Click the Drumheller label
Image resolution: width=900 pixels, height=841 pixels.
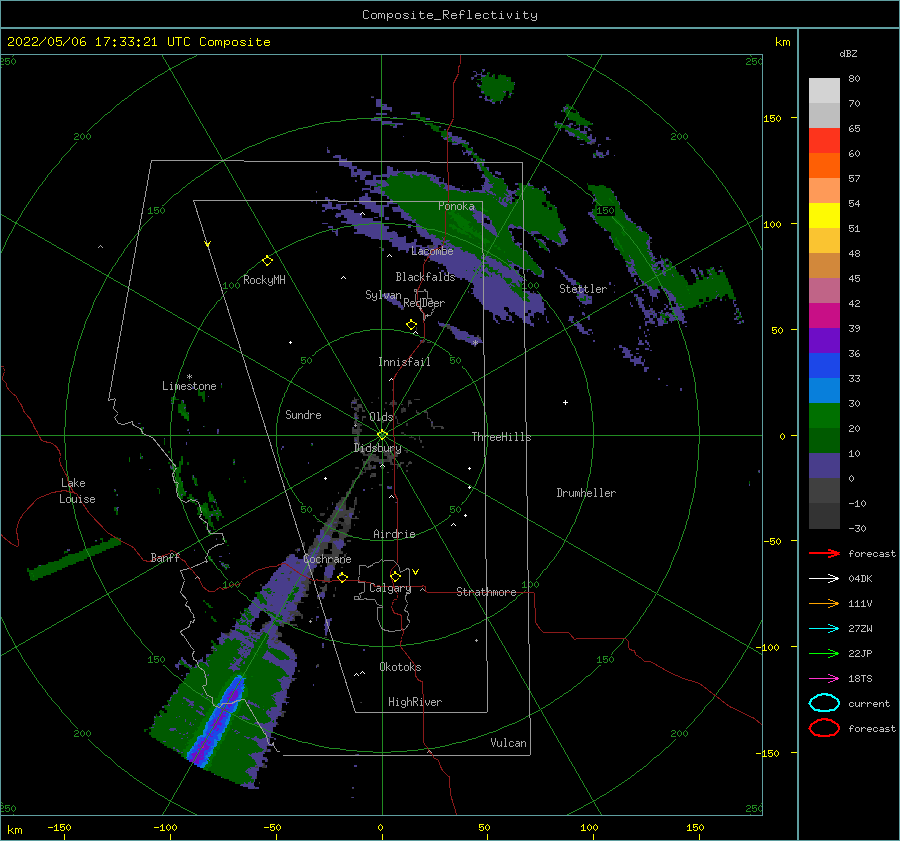[x=586, y=493]
